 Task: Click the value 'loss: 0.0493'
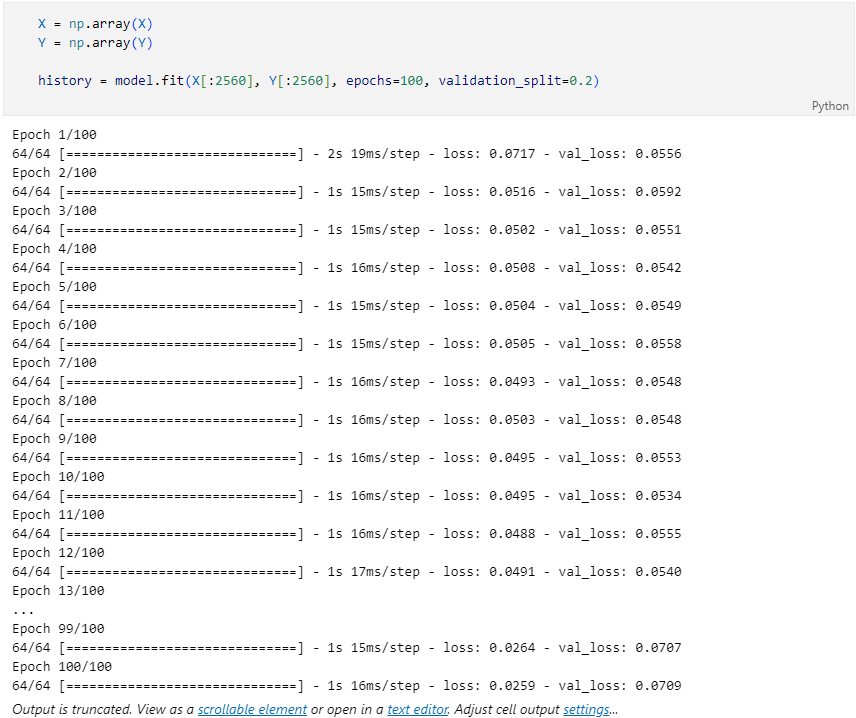[x=489, y=382]
